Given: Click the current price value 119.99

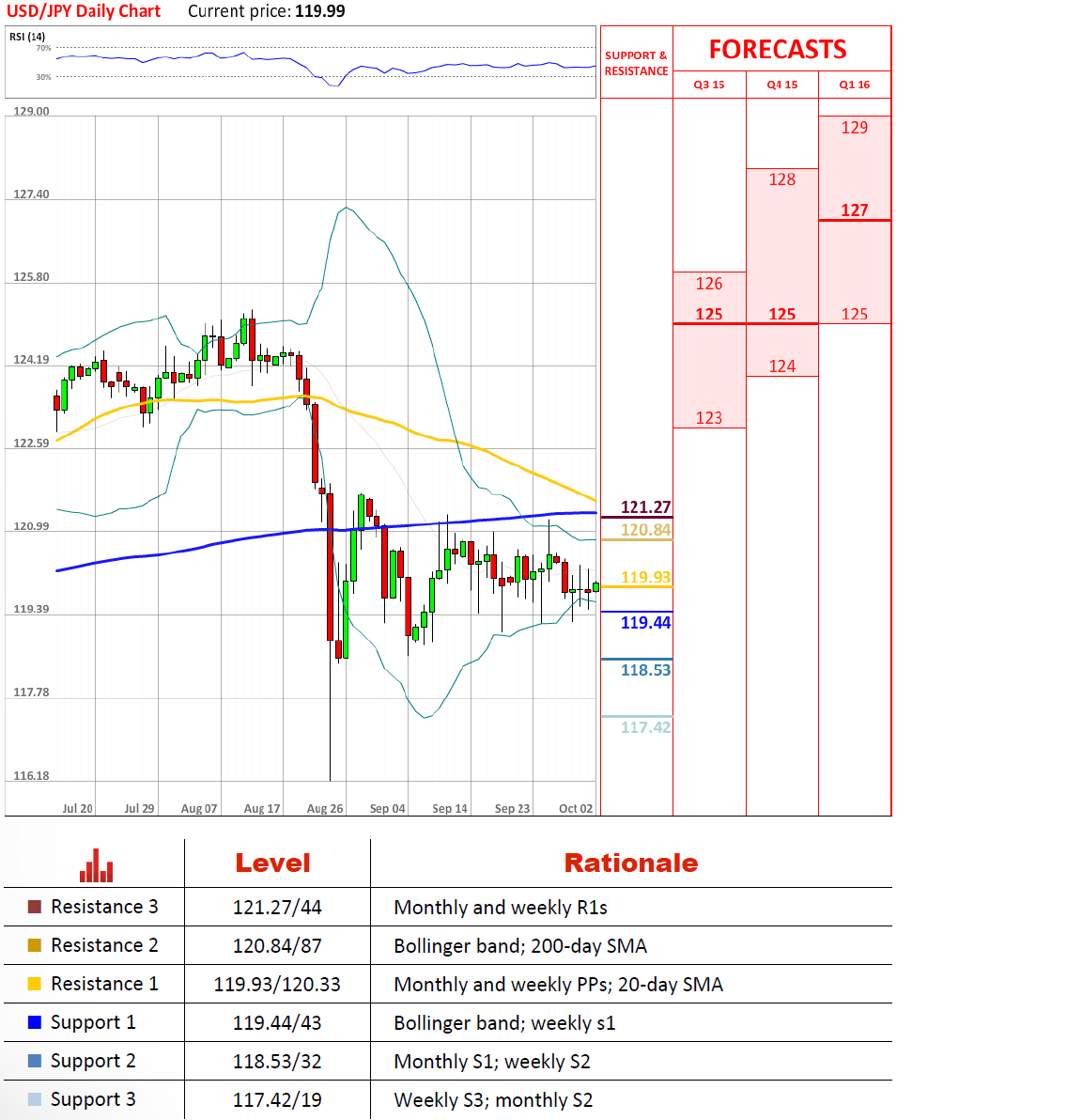Looking at the screenshot, I should coord(319,11).
